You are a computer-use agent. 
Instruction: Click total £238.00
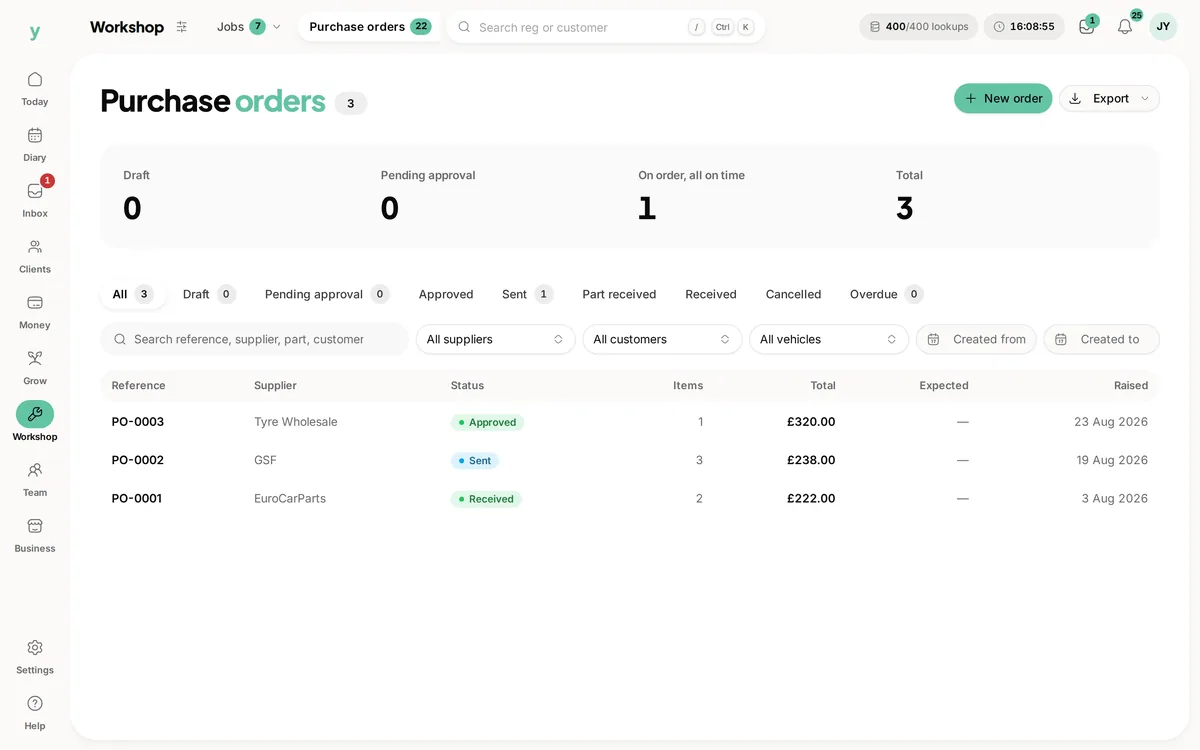(x=811, y=460)
